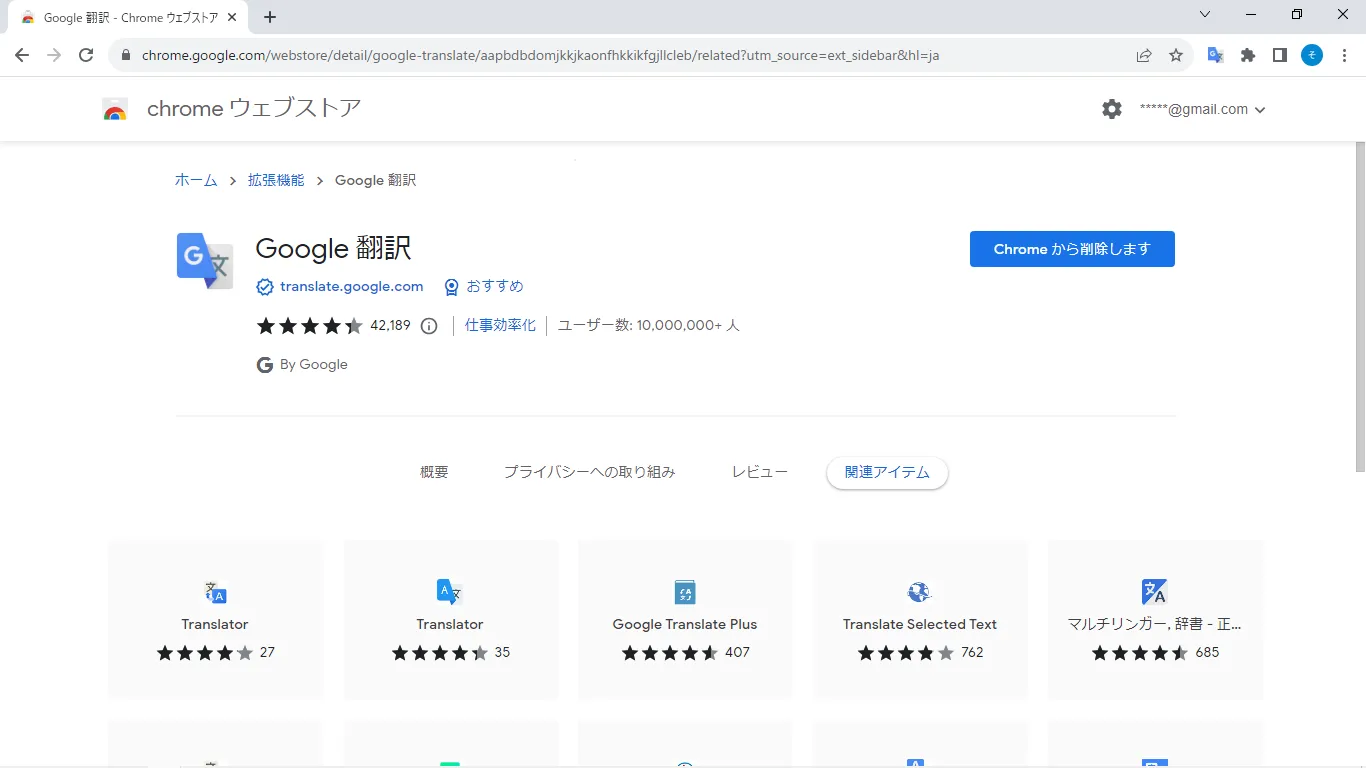Screen dimensions: 1366x768
Task: Click the 拡張機能 breadcrumb link
Action: pyautogui.click(x=276, y=180)
